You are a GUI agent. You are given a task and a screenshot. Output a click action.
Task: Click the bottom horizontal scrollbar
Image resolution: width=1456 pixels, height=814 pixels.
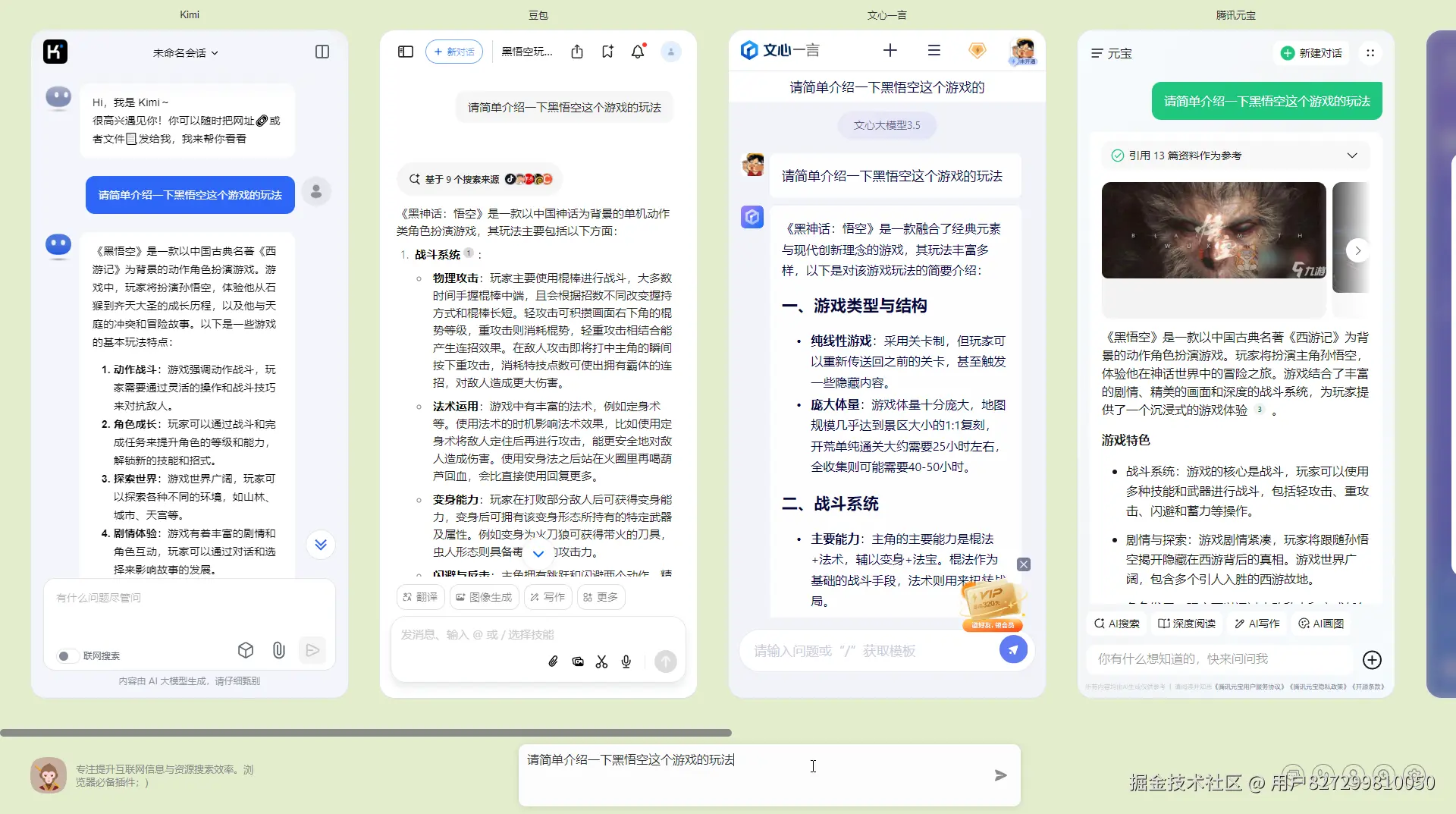[x=366, y=733]
